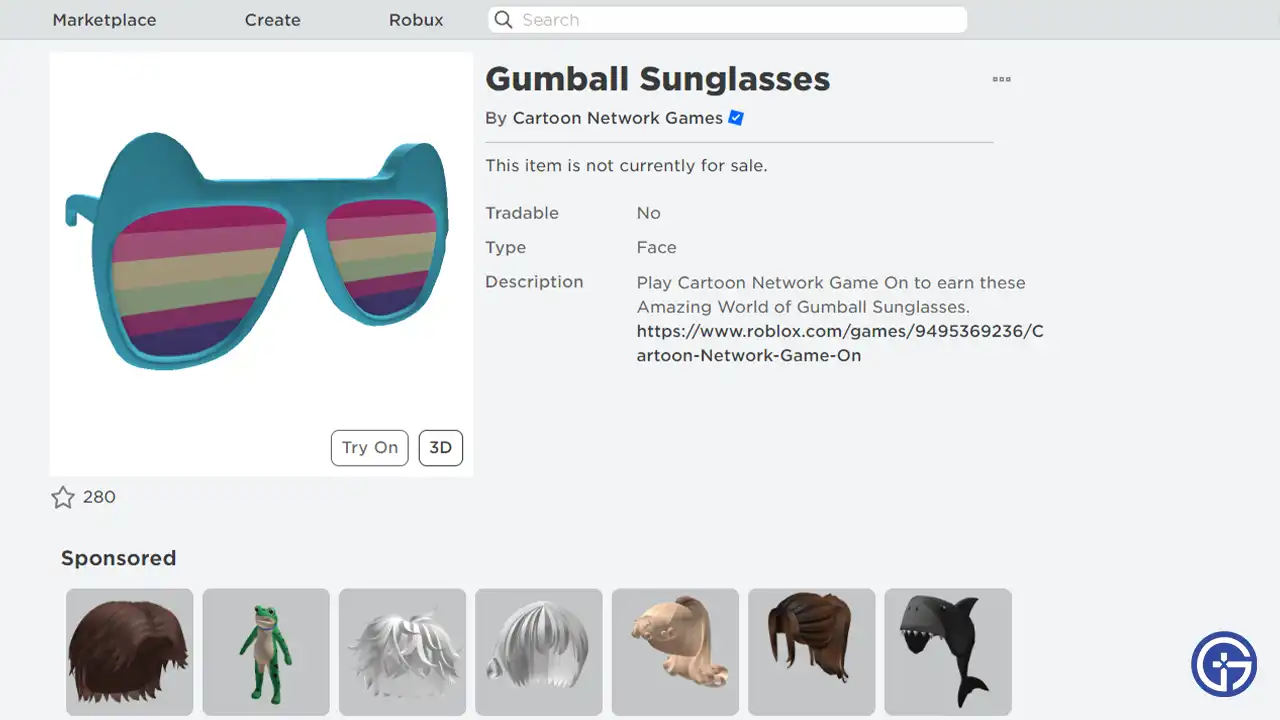1280x720 pixels.
Task: Click the Try On button
Action: (370, 448)
